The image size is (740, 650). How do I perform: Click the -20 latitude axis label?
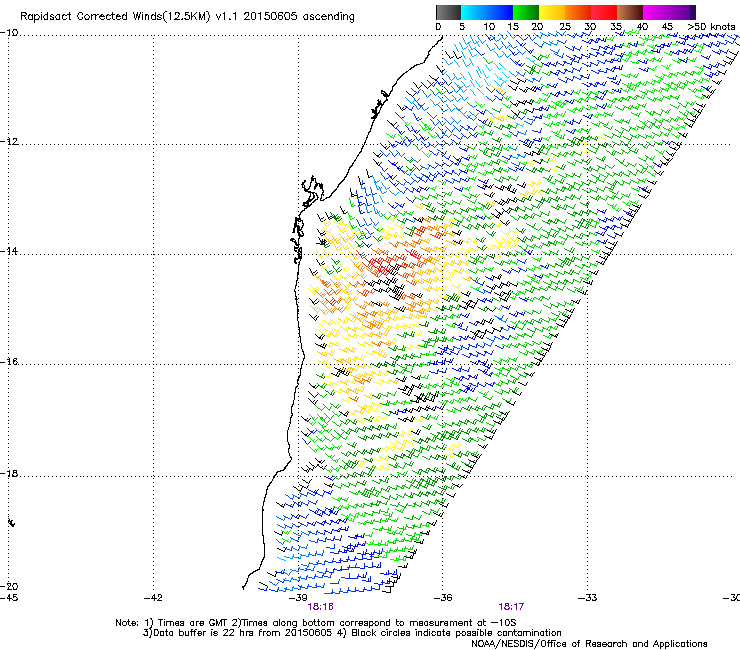click(9, 587)
